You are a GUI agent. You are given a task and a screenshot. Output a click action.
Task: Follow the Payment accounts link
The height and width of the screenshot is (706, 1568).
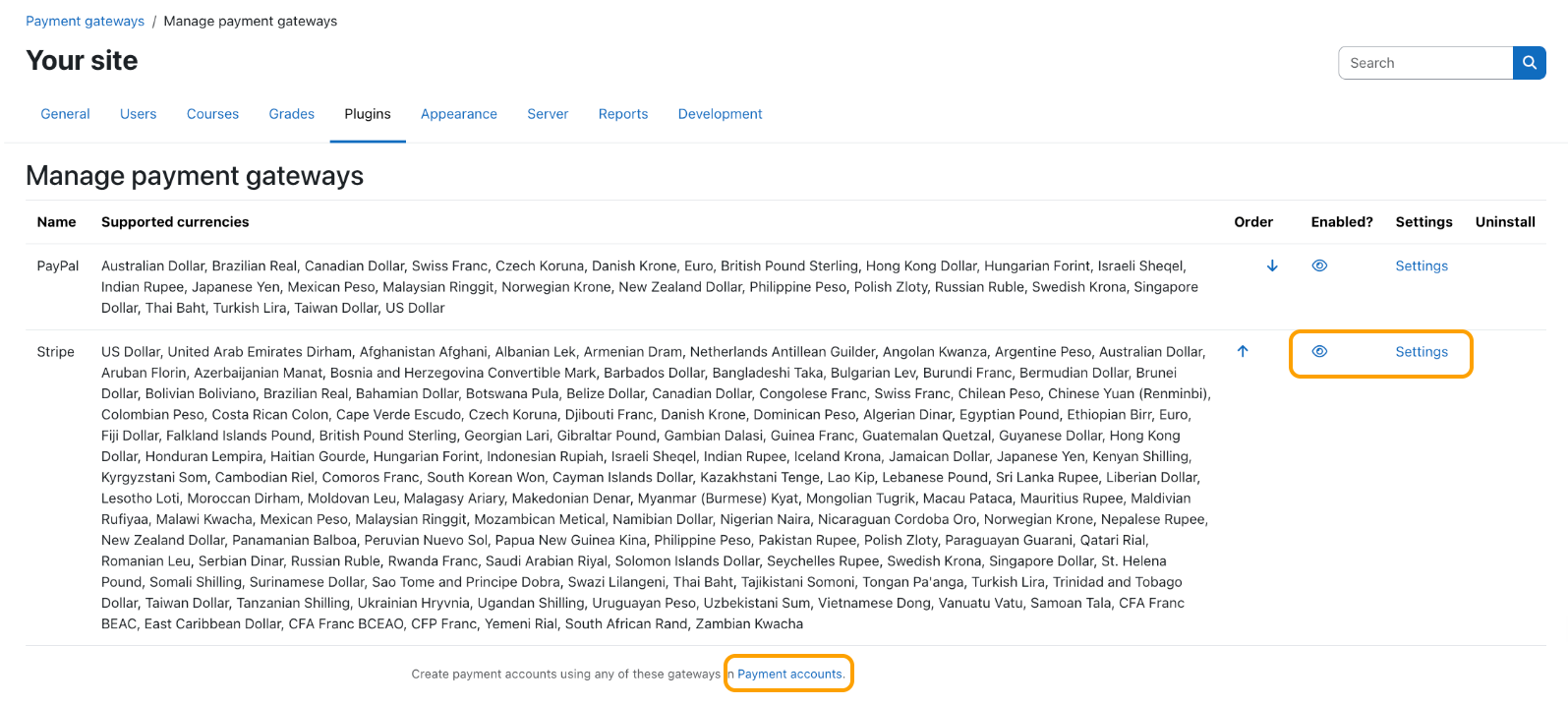(790, 674)
